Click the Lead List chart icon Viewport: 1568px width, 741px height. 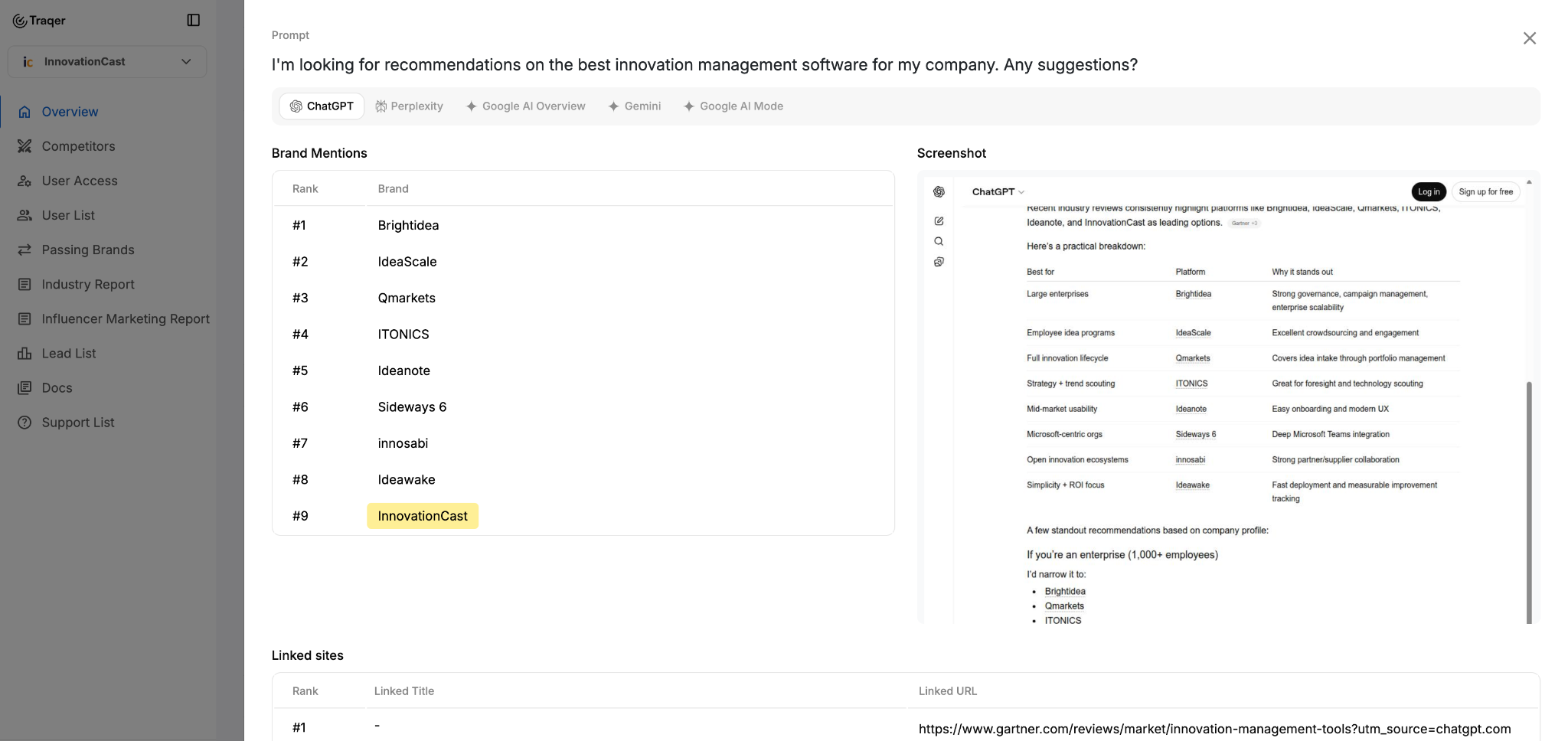click(24, 353)
